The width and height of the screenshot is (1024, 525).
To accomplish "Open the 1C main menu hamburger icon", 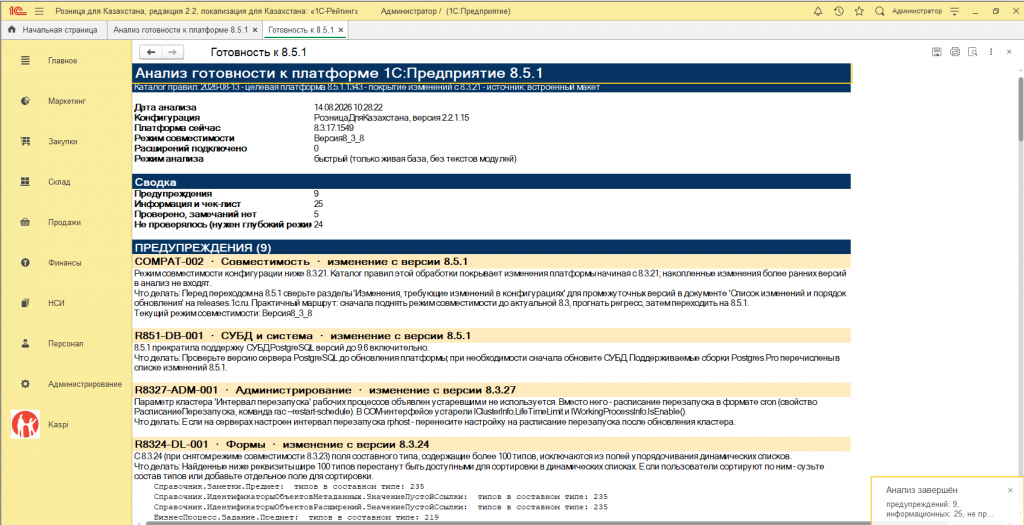I will [x=39, y=11].
